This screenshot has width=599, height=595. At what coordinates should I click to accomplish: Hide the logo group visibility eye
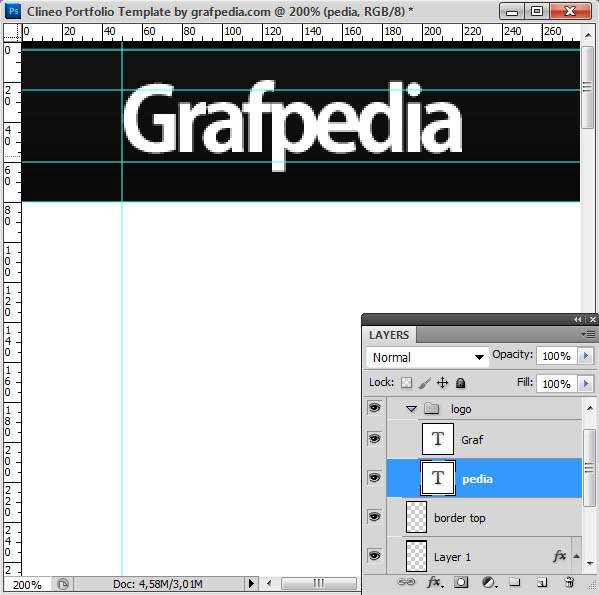(374, 408)
